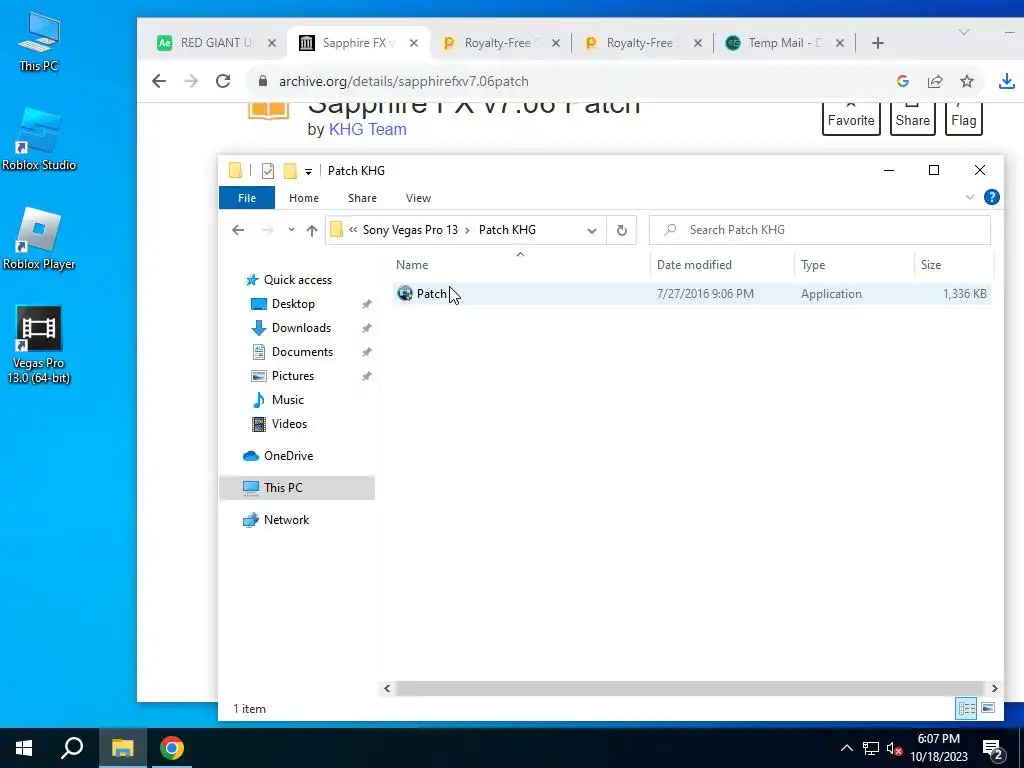Image resolution: width=1024 pixels, height=768 pixels.
Task: Click Chrome taskbar icon
Action: [x=172, y=748]
